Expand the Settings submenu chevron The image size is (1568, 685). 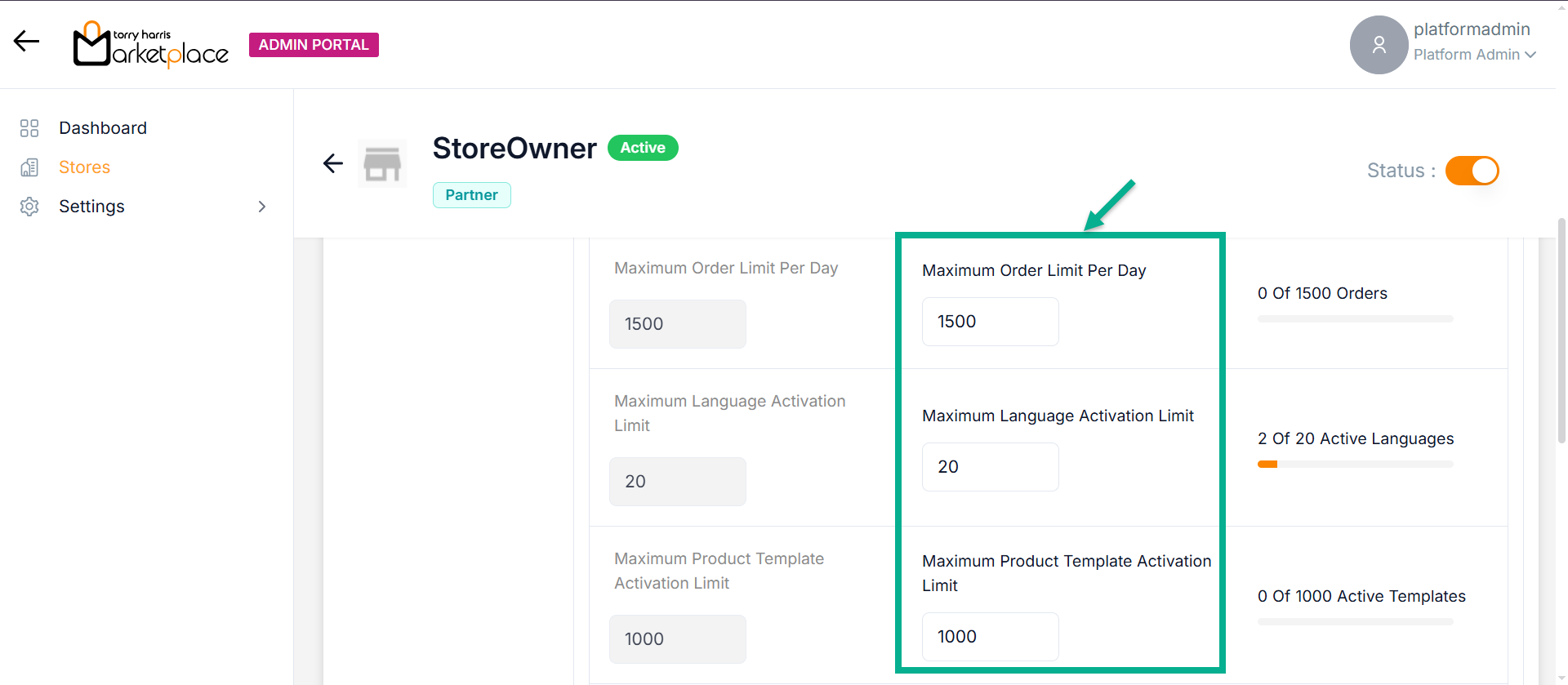click(x=262, y=207)
